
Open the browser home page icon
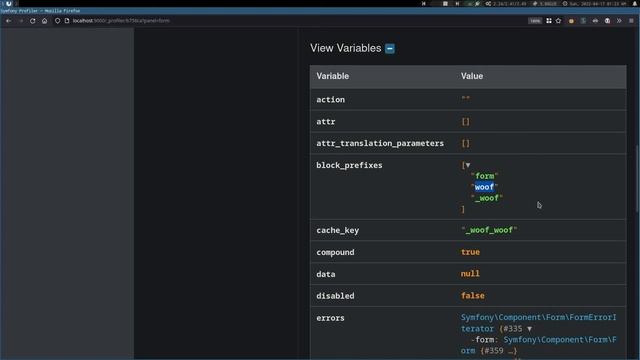pos(44,21)
